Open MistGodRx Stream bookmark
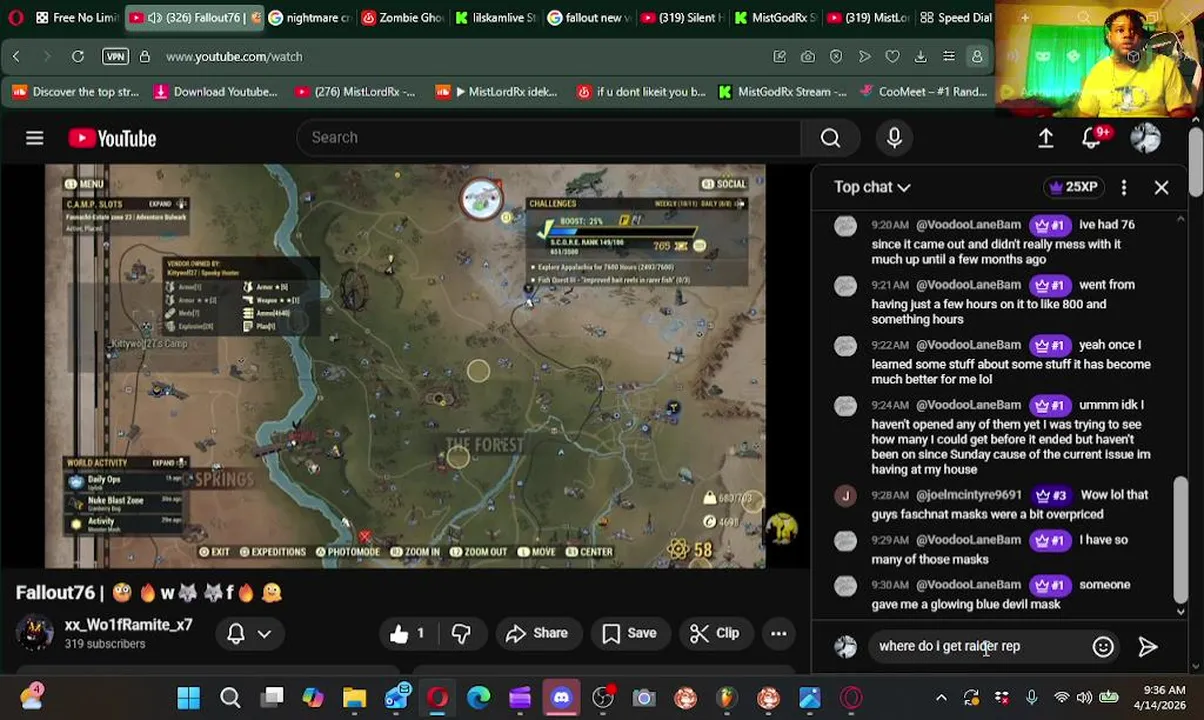The height and width of the screenshot is (720, 1204). coord(781,92)
